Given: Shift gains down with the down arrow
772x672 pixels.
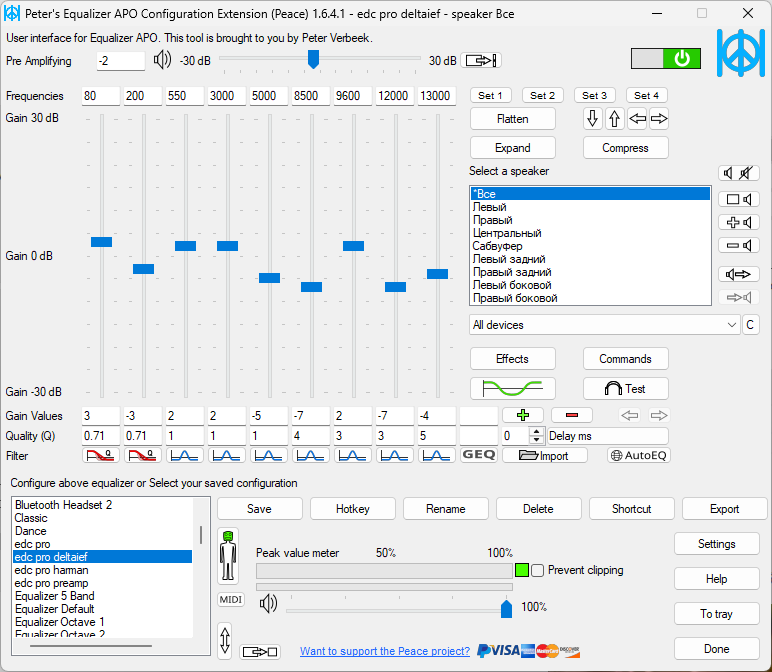Looking at the screenshot, I should 593,119.
